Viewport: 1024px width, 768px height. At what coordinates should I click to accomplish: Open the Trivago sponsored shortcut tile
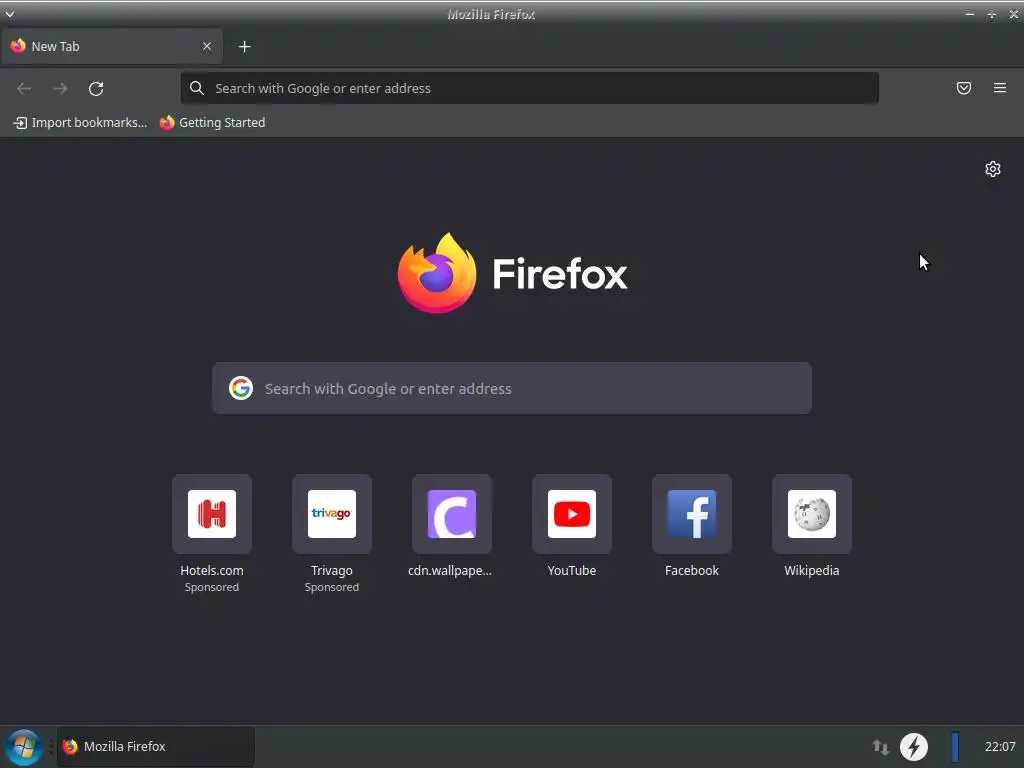pyautogui.click(x=332, y=514)
